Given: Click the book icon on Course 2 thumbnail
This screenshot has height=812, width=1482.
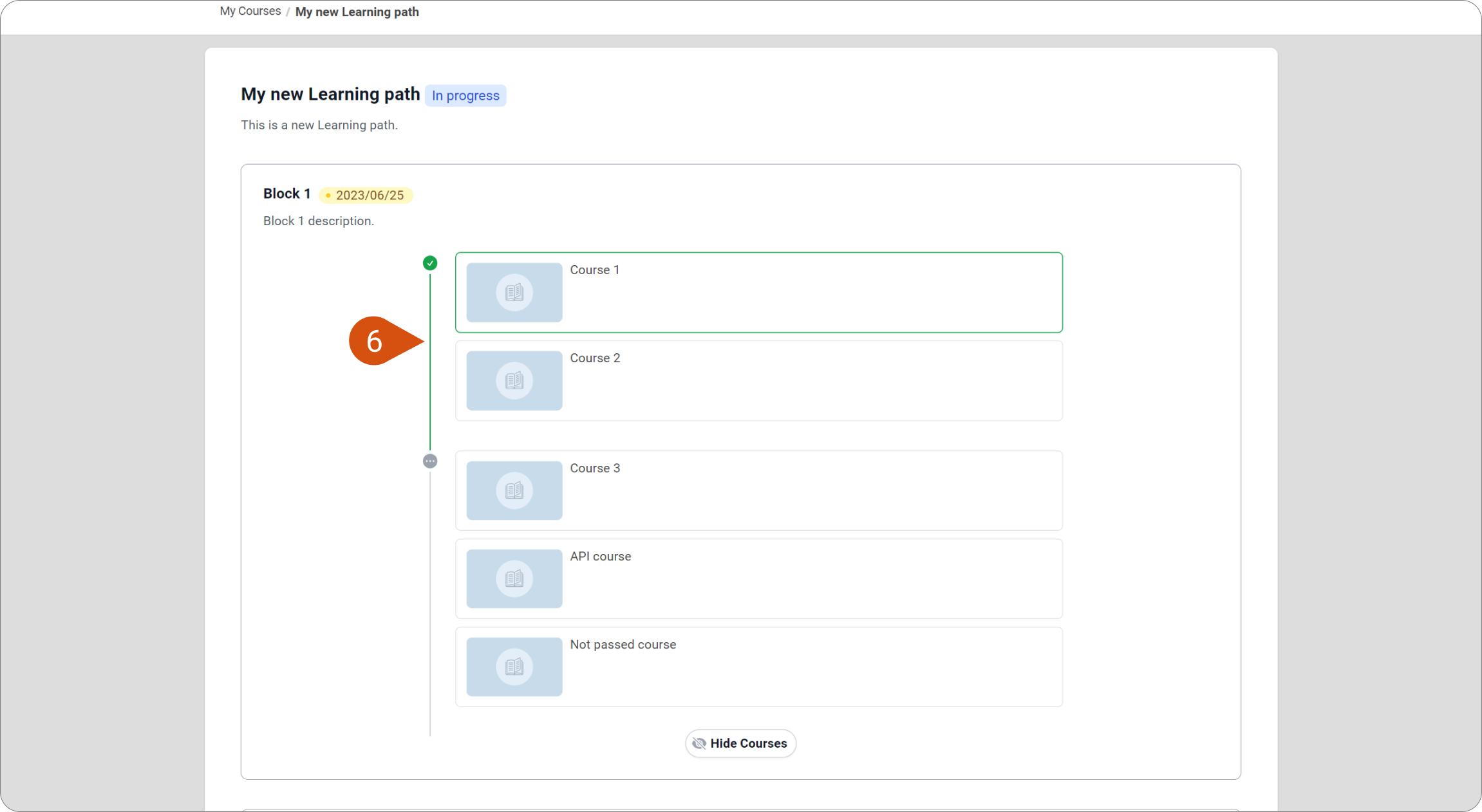Looking at the screenshot, I should pos(513,380).
